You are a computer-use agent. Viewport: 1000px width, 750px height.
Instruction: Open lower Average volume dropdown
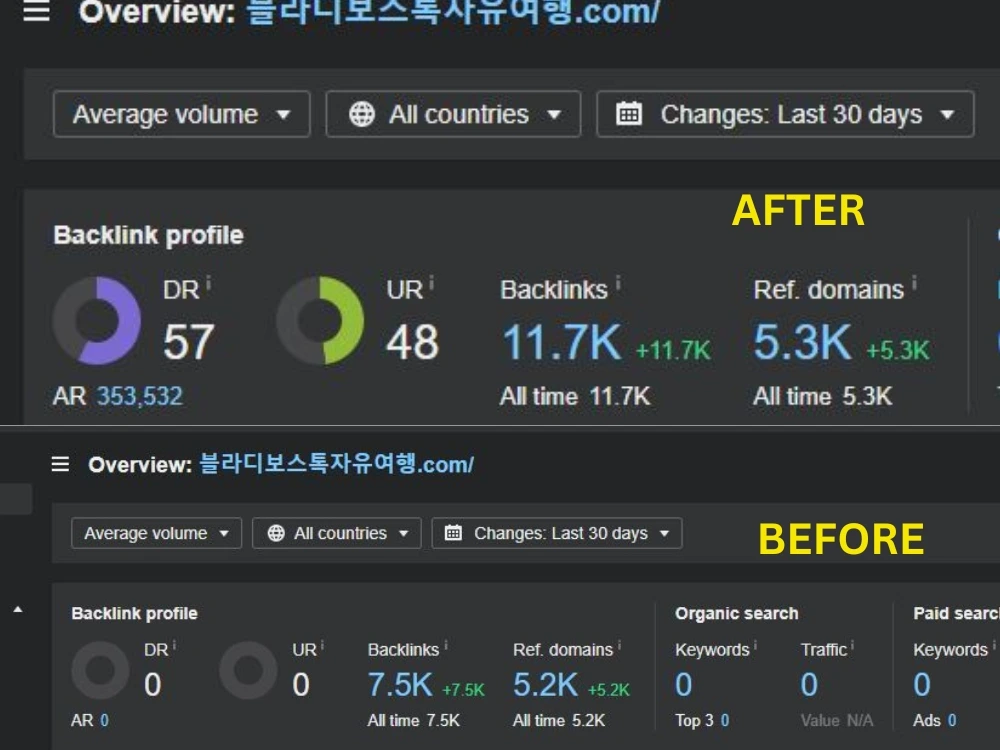pyautogui.click(x=156, y=533)
